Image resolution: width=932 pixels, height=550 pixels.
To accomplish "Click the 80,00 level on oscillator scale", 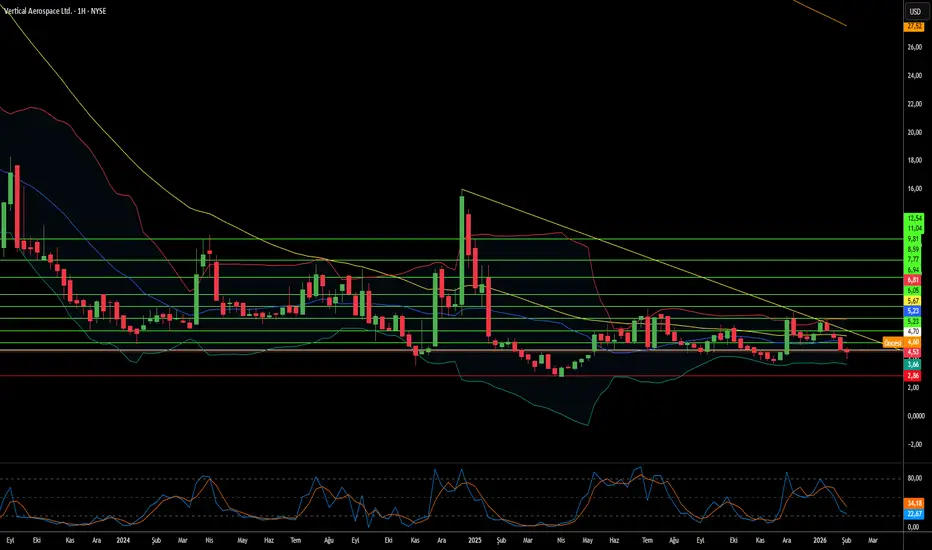I will click(x=914, y=479).
